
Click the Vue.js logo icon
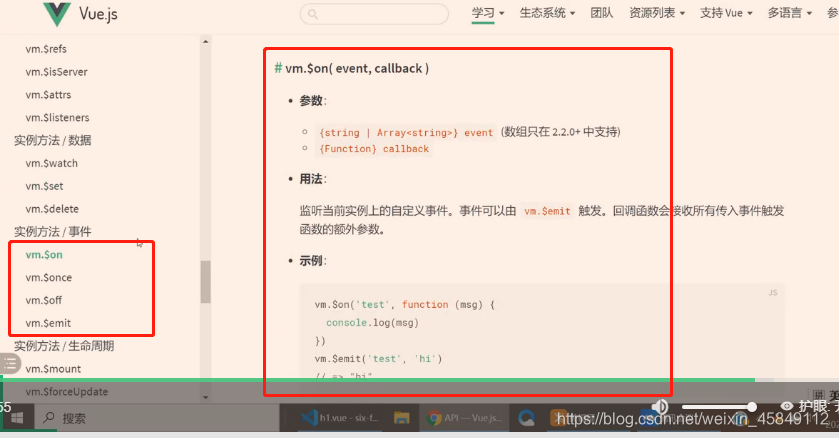[x=57, y=14]
